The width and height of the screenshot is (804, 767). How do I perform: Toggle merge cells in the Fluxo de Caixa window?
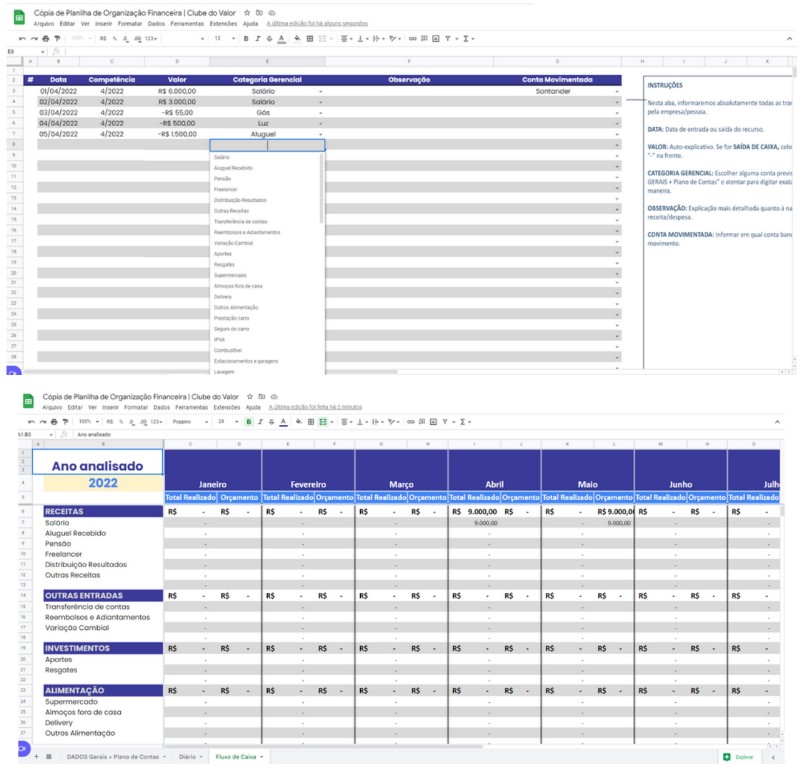(x=323, y=422)
